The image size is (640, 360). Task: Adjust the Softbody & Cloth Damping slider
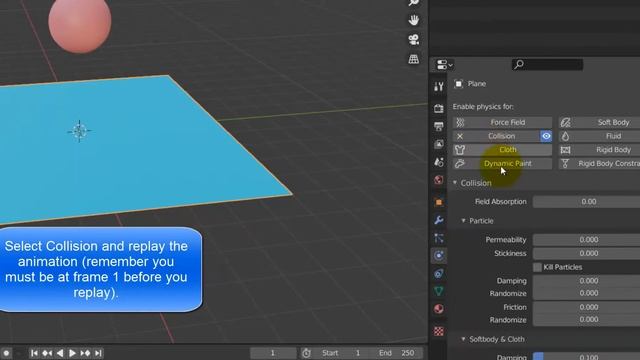tap(587, 356)
